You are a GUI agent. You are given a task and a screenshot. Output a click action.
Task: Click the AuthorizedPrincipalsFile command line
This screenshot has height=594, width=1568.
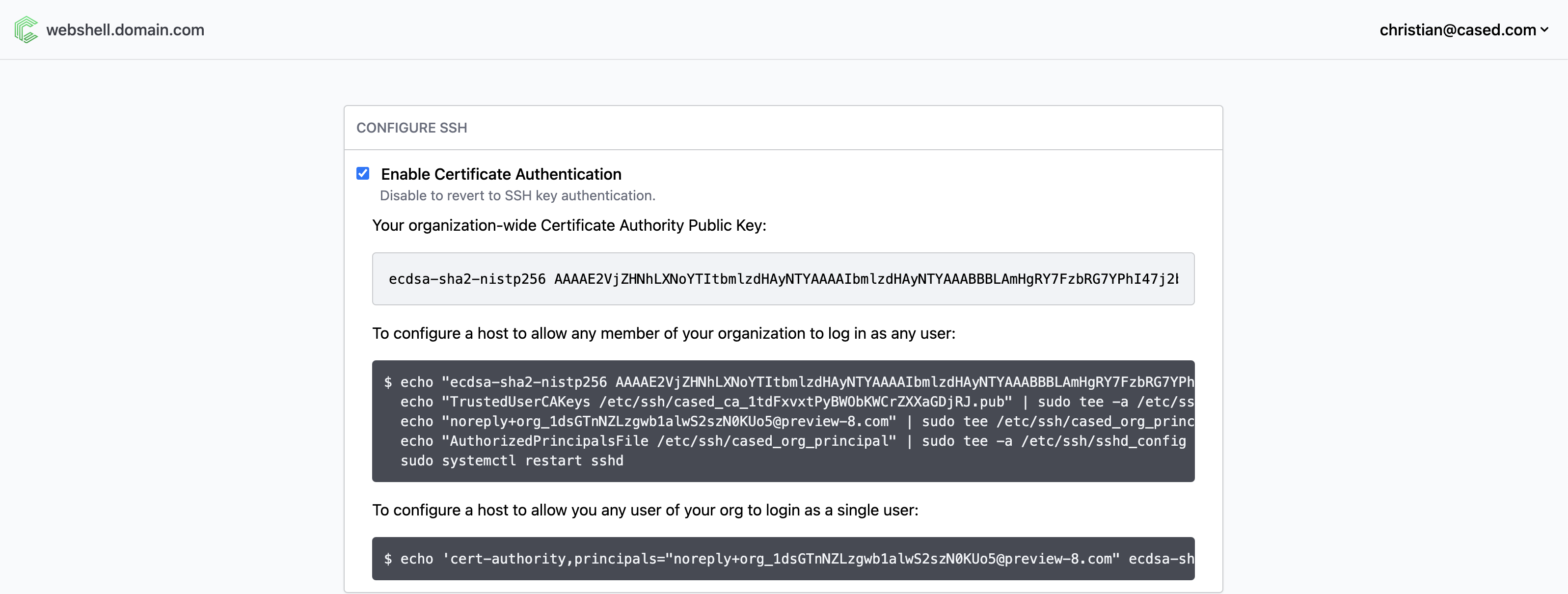tap(791, 441)
